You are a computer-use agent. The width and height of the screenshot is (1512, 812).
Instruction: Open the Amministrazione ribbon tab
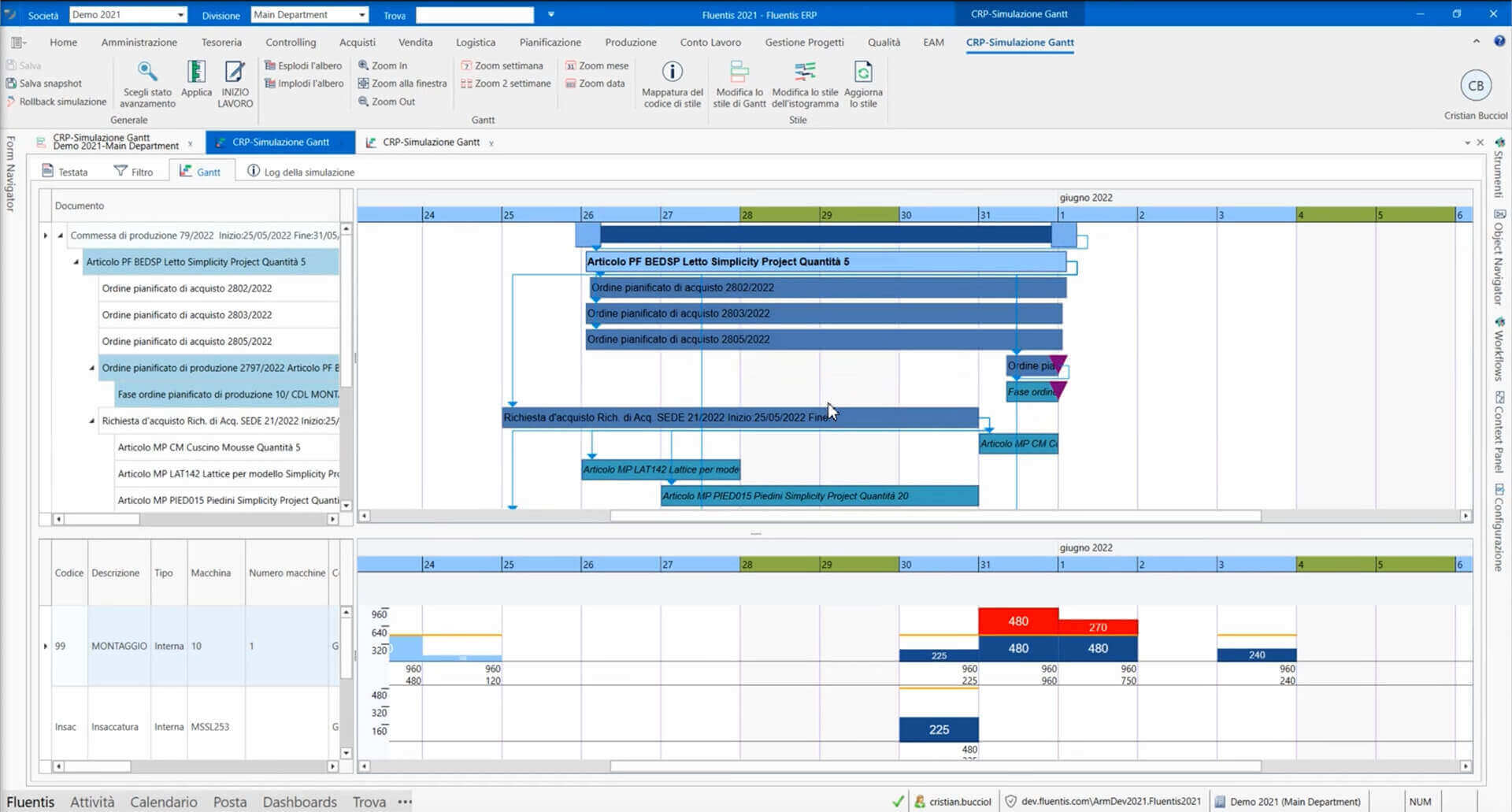tap(139, 43)
